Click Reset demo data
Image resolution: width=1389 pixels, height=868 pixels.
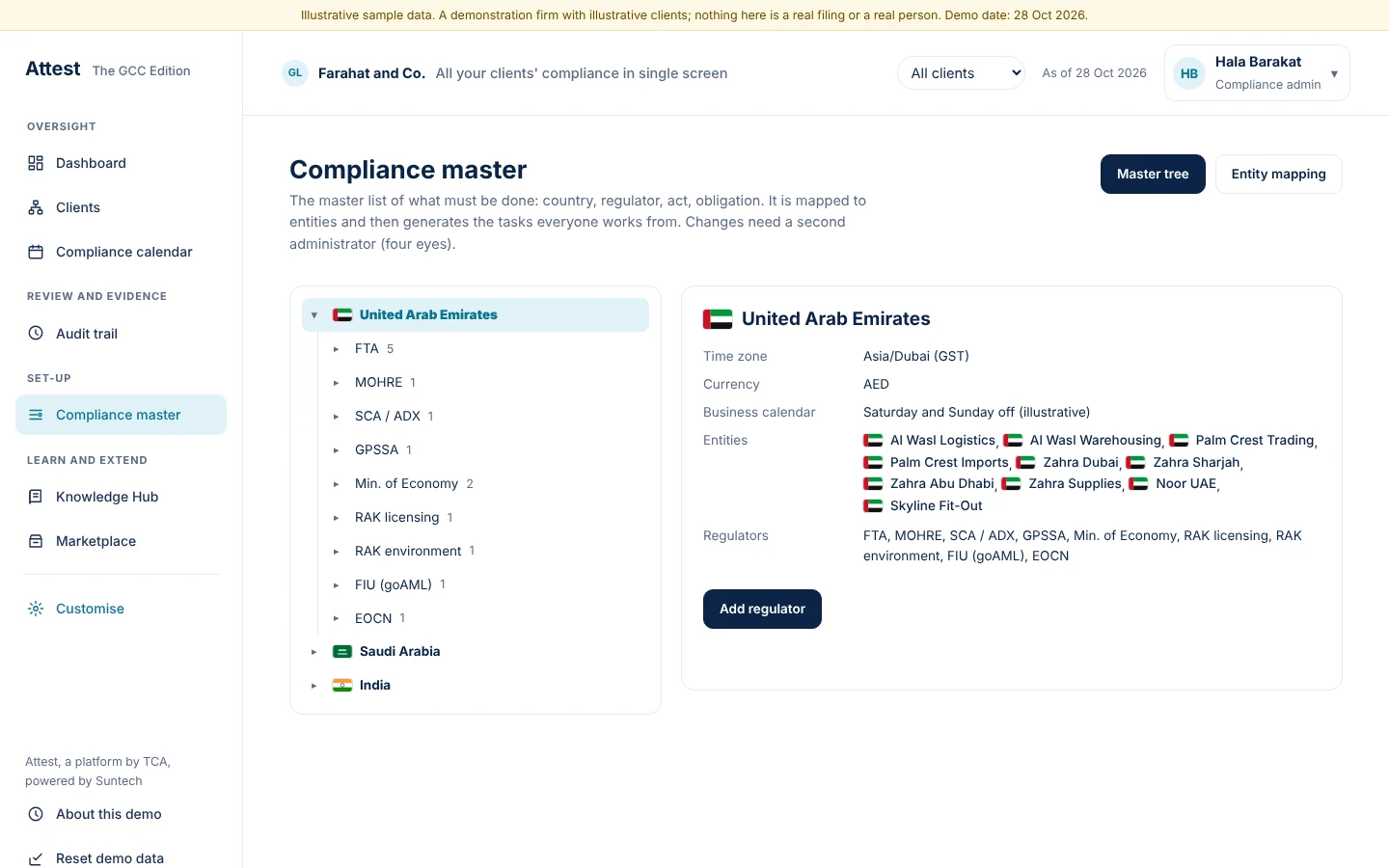coord(122,858)
